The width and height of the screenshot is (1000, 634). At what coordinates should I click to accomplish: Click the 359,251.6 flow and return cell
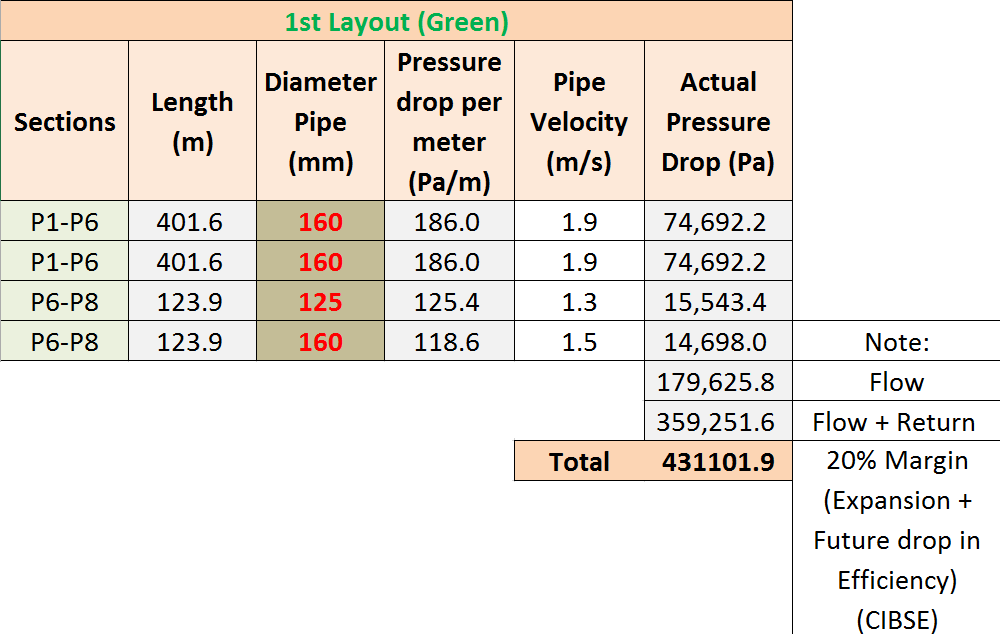click(718, 422)
